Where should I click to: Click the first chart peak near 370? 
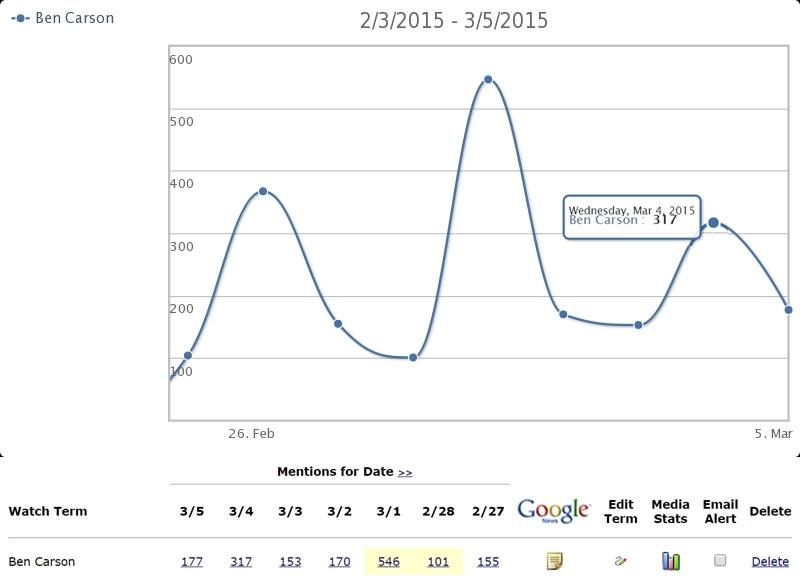tap(263, 191)
